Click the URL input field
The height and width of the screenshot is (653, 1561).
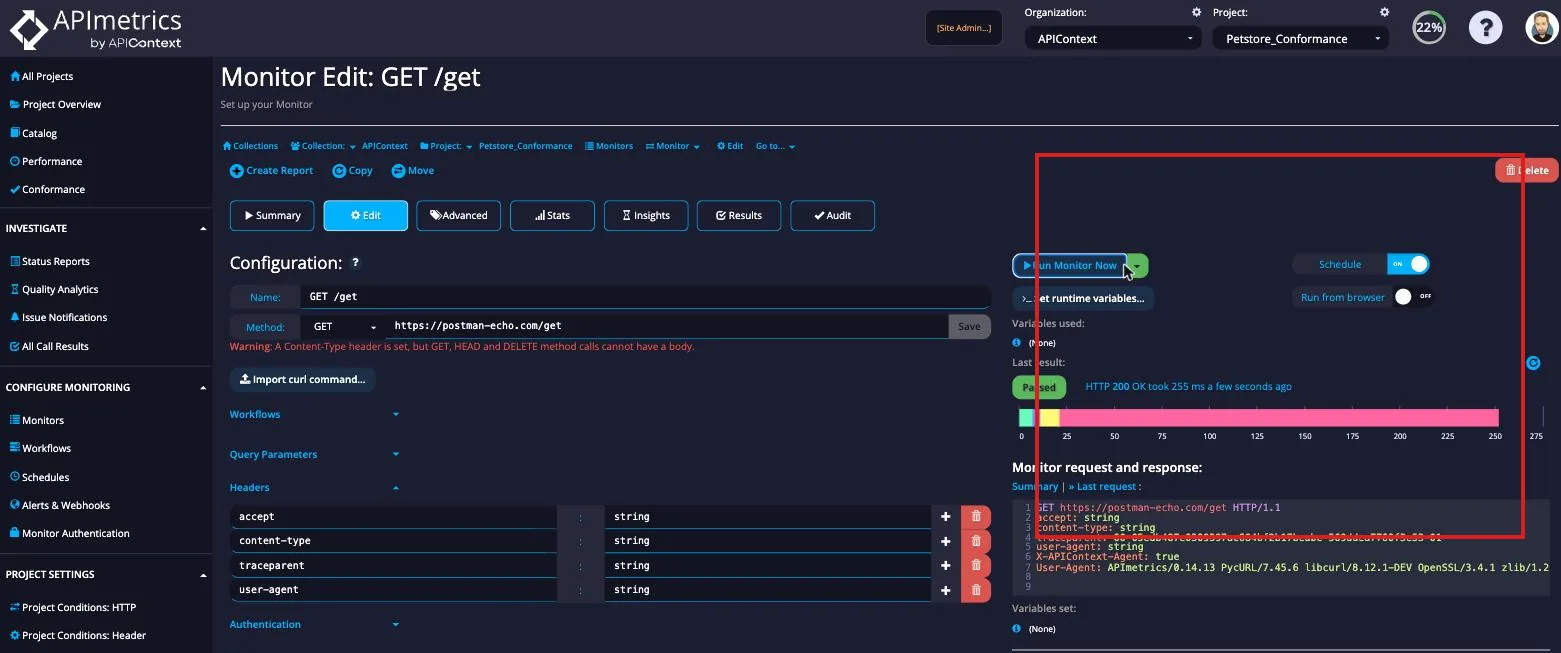667,326
